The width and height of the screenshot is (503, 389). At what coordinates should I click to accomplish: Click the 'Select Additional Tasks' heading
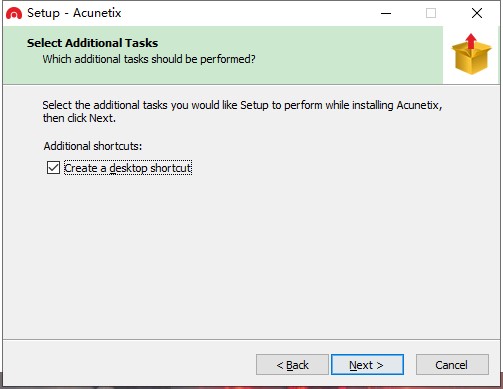[92, 43]
